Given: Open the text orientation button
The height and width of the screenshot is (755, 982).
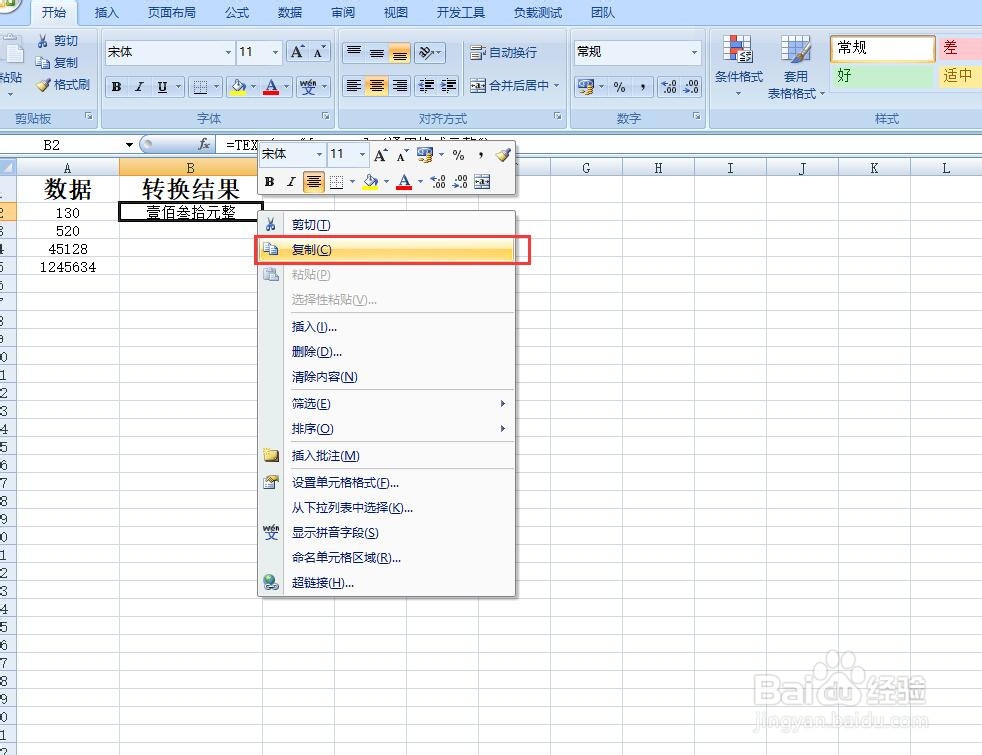Looking at the screenshot, I should 430,53.
